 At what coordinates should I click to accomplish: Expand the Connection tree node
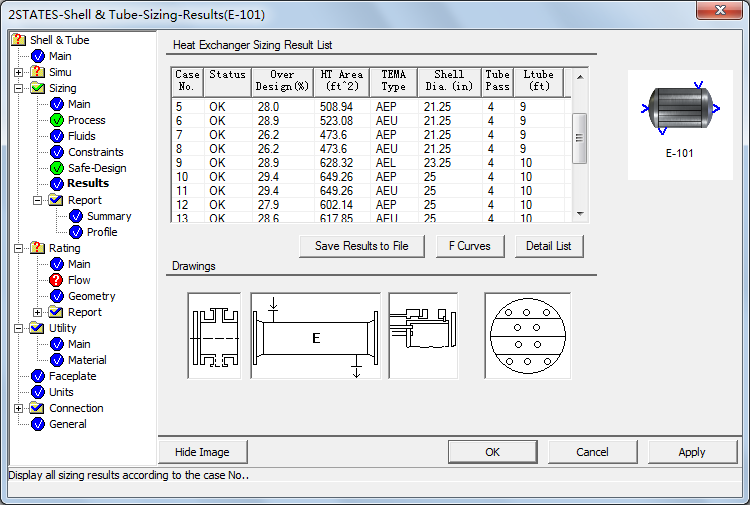click(x=18, y=408)
